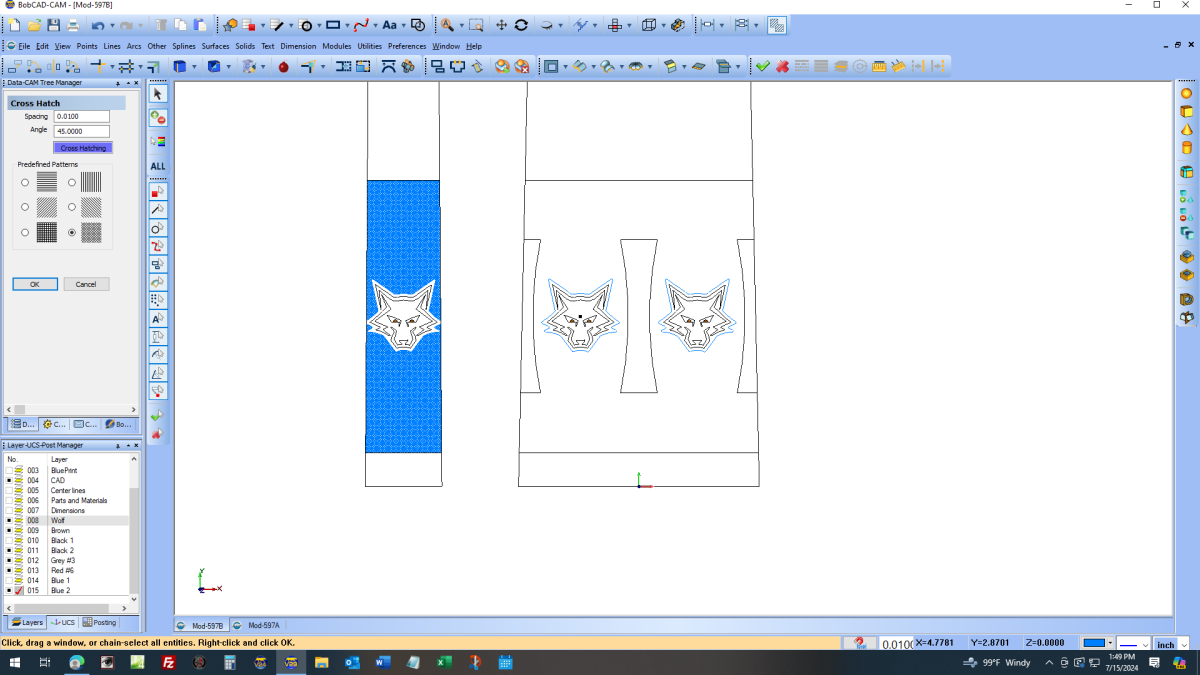1200x675 pixels.
Task: Click the Save file icon
Action: (54, 25)
